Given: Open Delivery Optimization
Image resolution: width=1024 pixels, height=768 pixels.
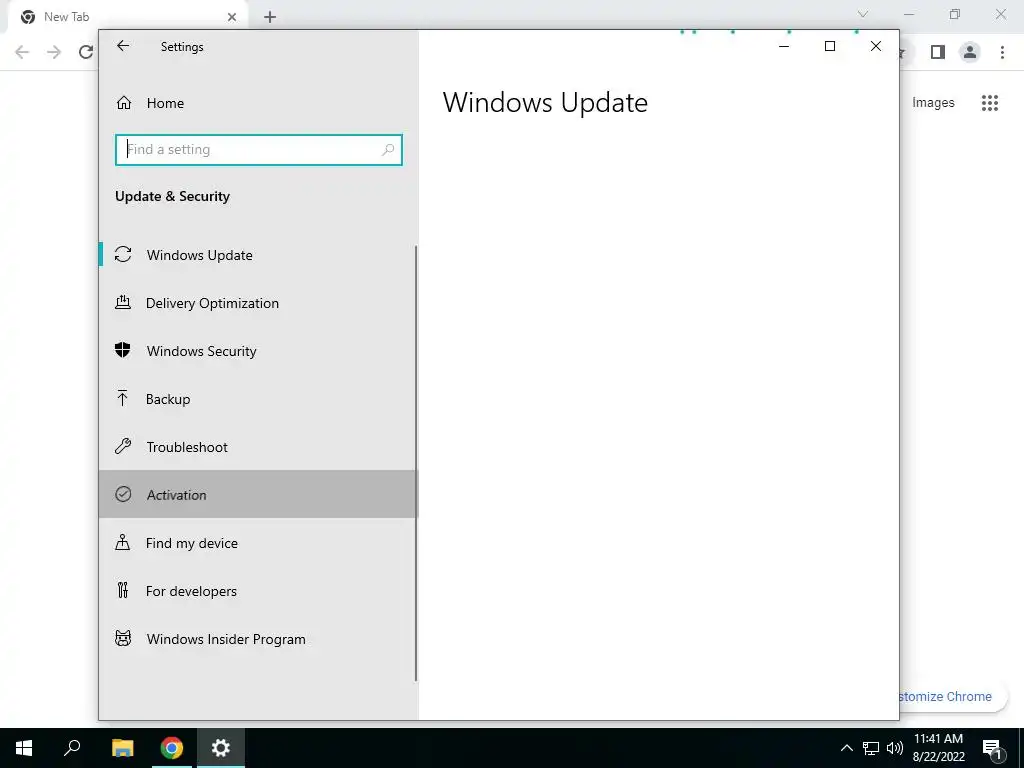Looking at the screenshot, I should point(258,303).
